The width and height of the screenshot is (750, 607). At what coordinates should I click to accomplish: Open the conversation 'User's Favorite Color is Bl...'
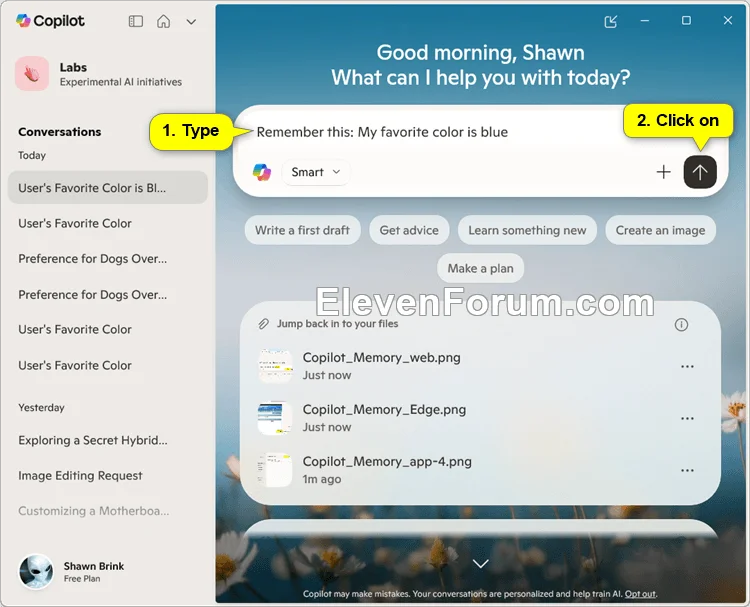[x=108, y=188]
